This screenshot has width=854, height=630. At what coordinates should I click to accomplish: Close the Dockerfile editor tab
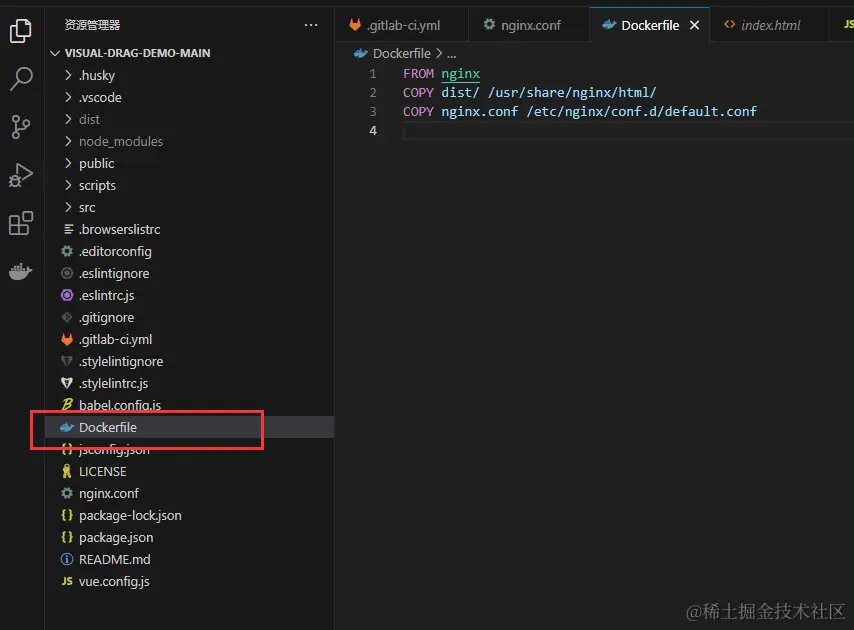[694, 25]
